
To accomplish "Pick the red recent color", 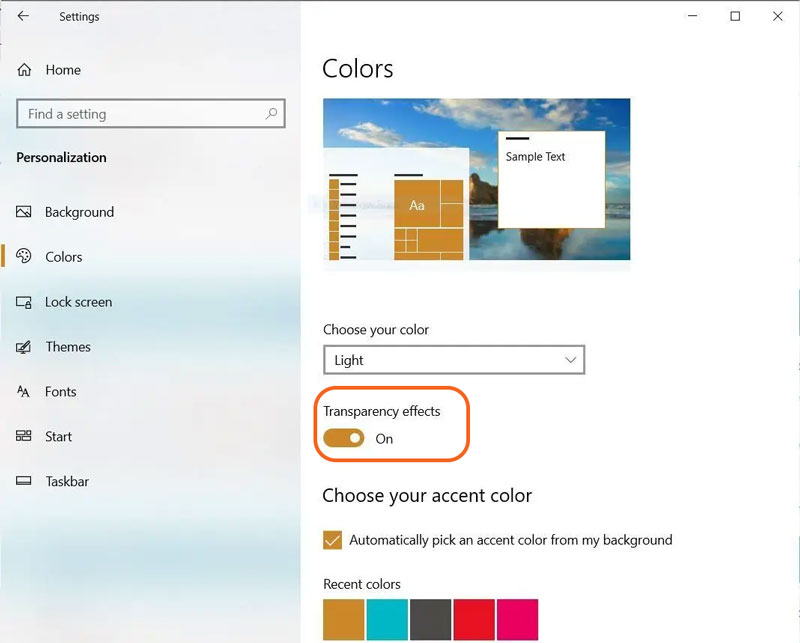I will click(x=474, y=620).
